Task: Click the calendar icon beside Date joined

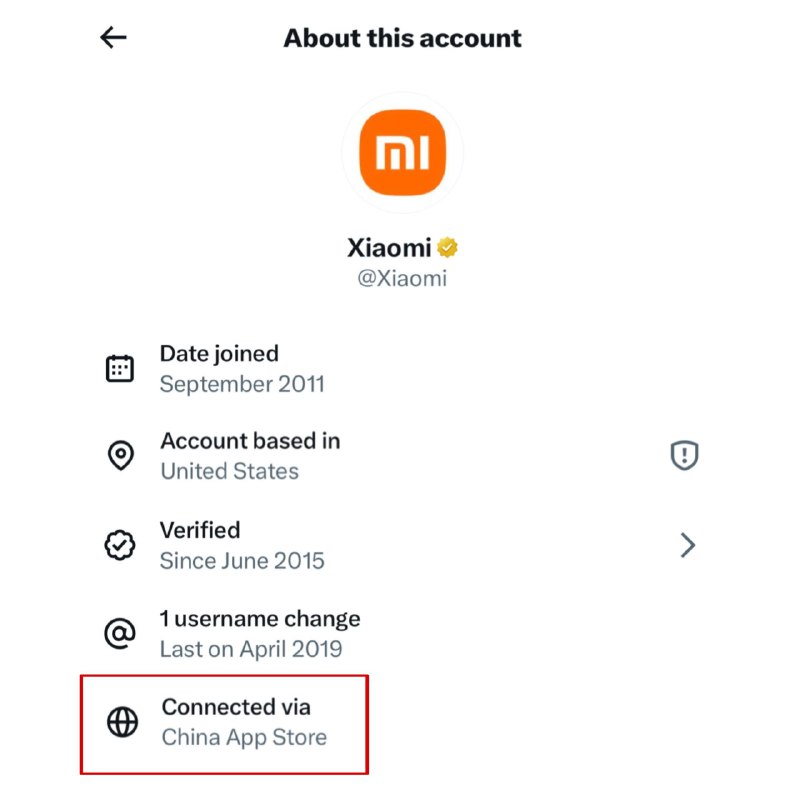Action: [120, 368]
